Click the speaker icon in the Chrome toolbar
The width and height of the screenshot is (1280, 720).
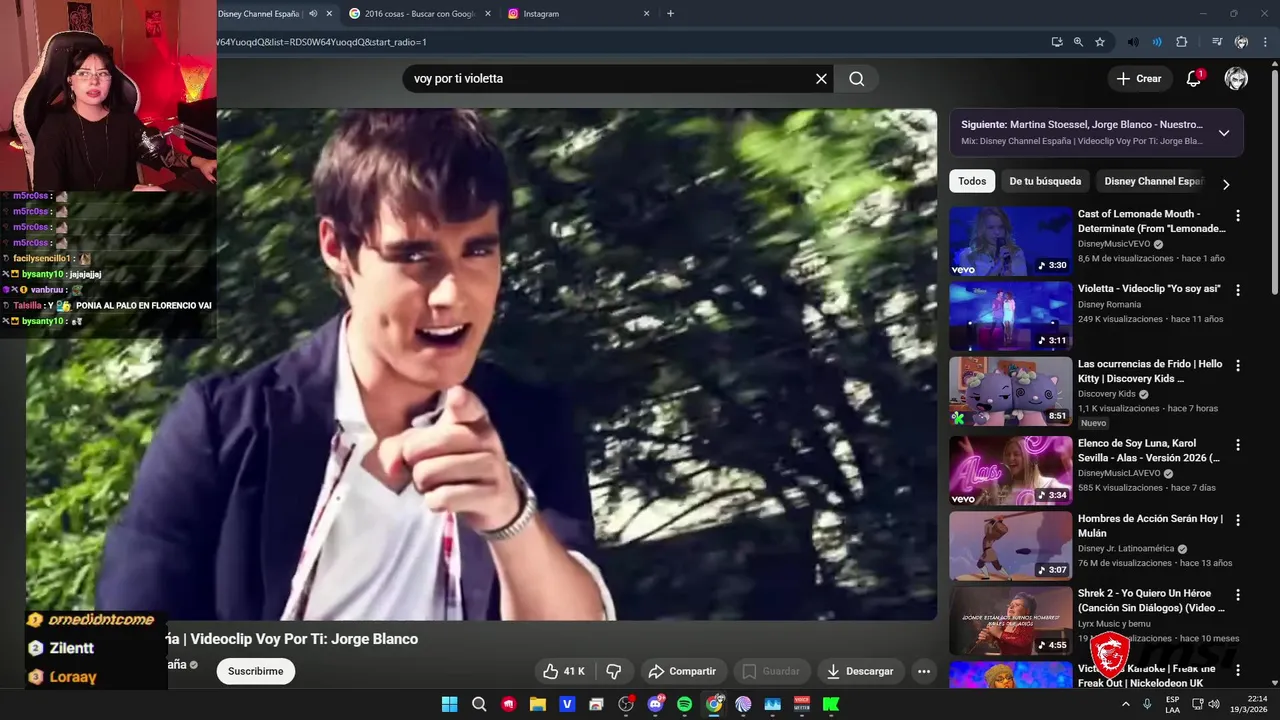click(x=1133, y=42)
